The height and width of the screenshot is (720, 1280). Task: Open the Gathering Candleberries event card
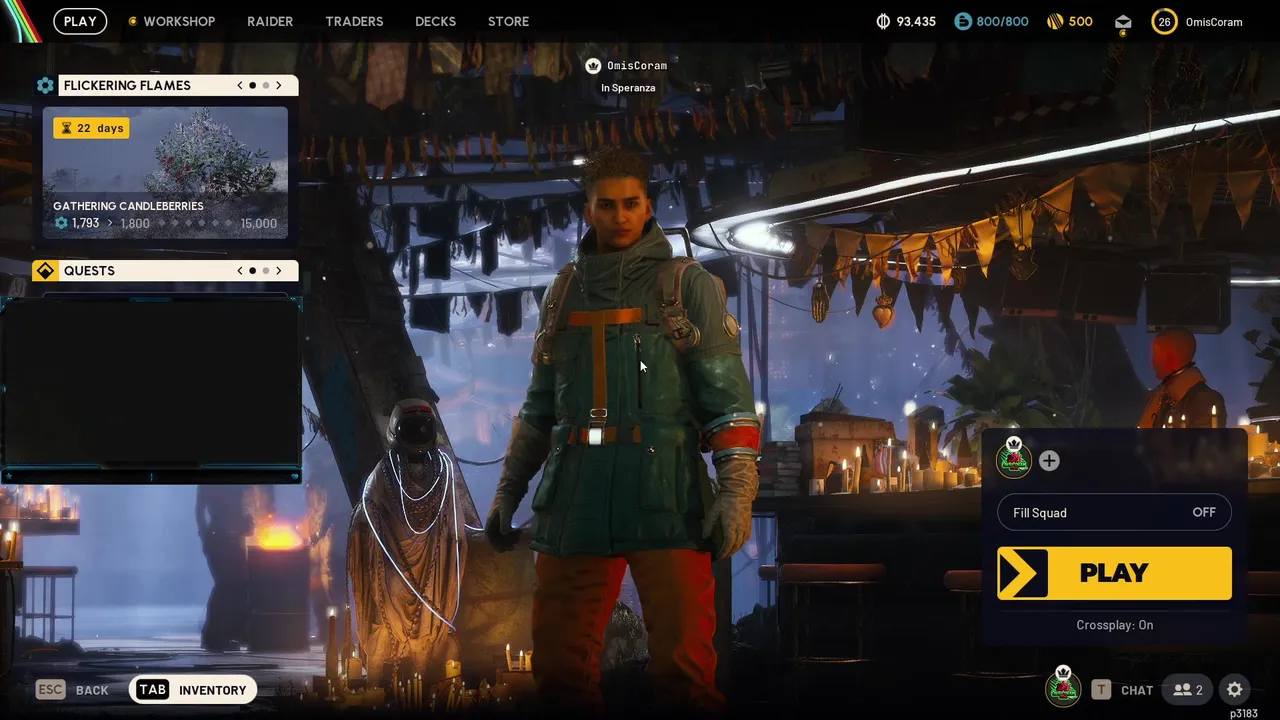[x=165, y=172]
